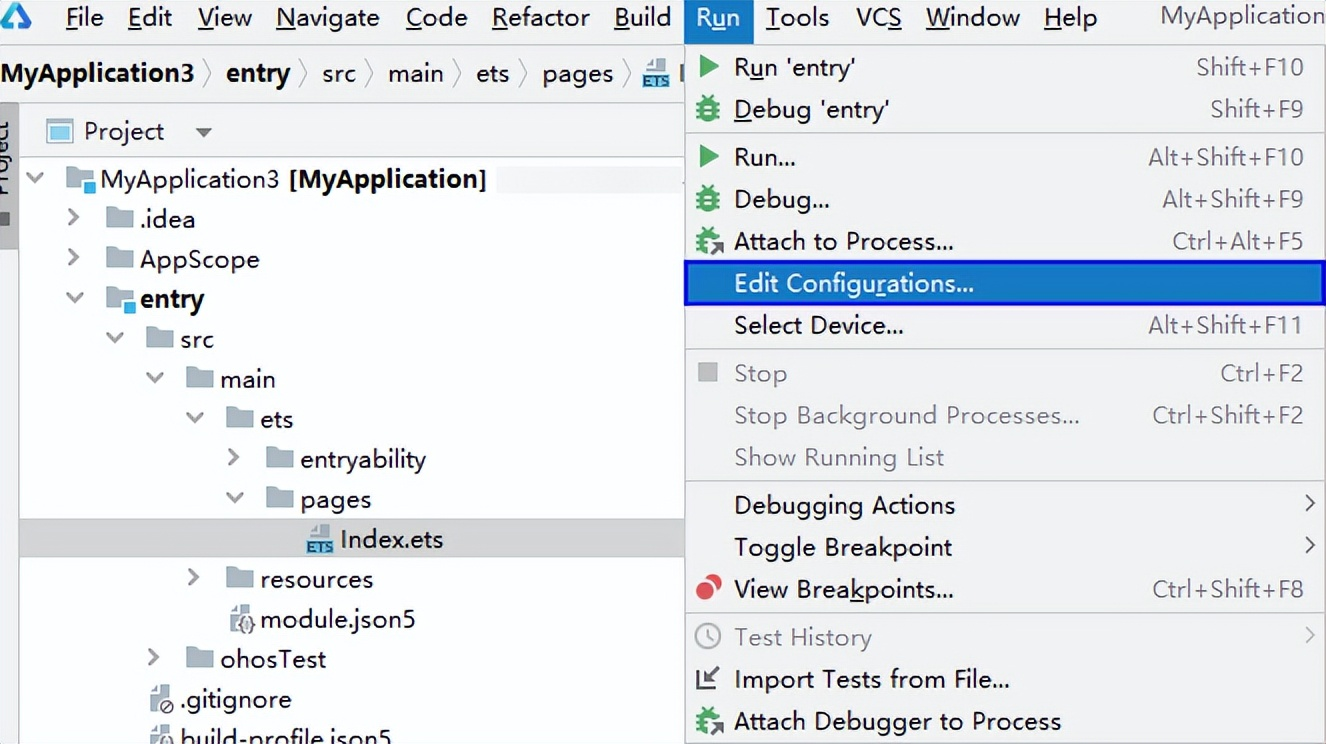Open the Code menu
1326x744 pixels.
point(437,17)
